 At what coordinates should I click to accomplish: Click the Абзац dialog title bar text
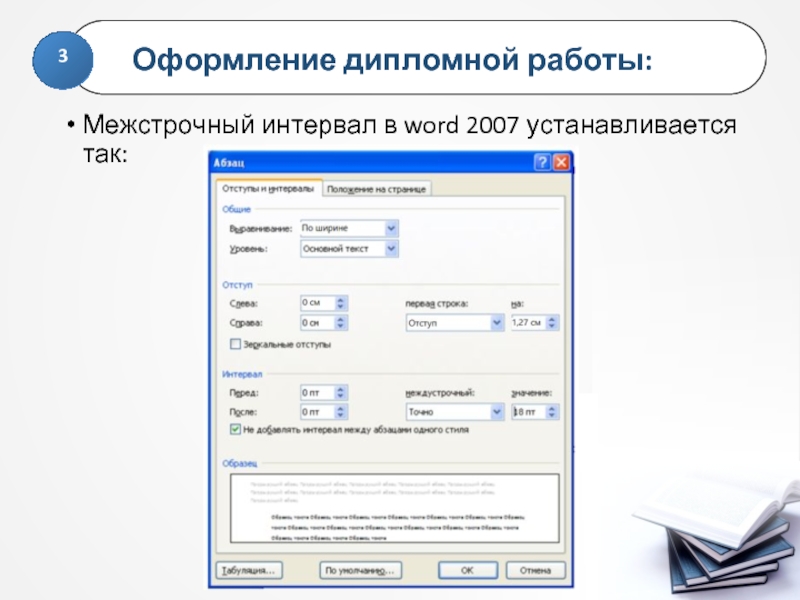pyautogui.click(x=229, y=163)
